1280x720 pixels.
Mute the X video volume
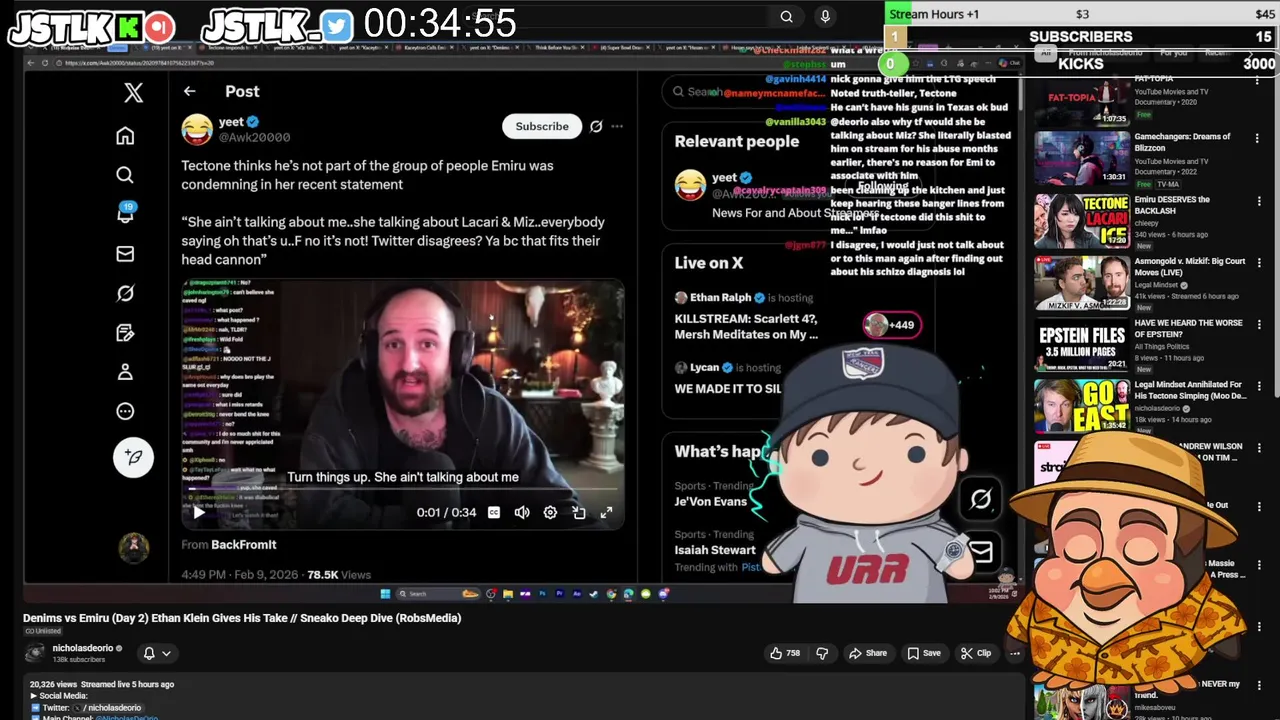tap(522, 512)
